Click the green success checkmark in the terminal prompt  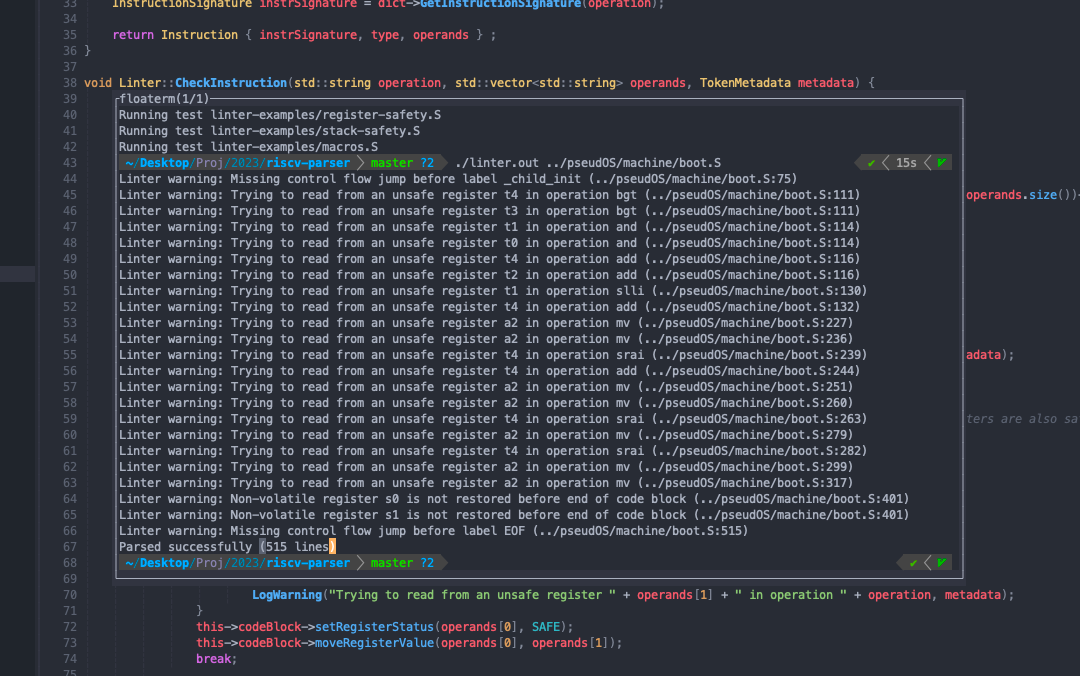coord(871,162)
